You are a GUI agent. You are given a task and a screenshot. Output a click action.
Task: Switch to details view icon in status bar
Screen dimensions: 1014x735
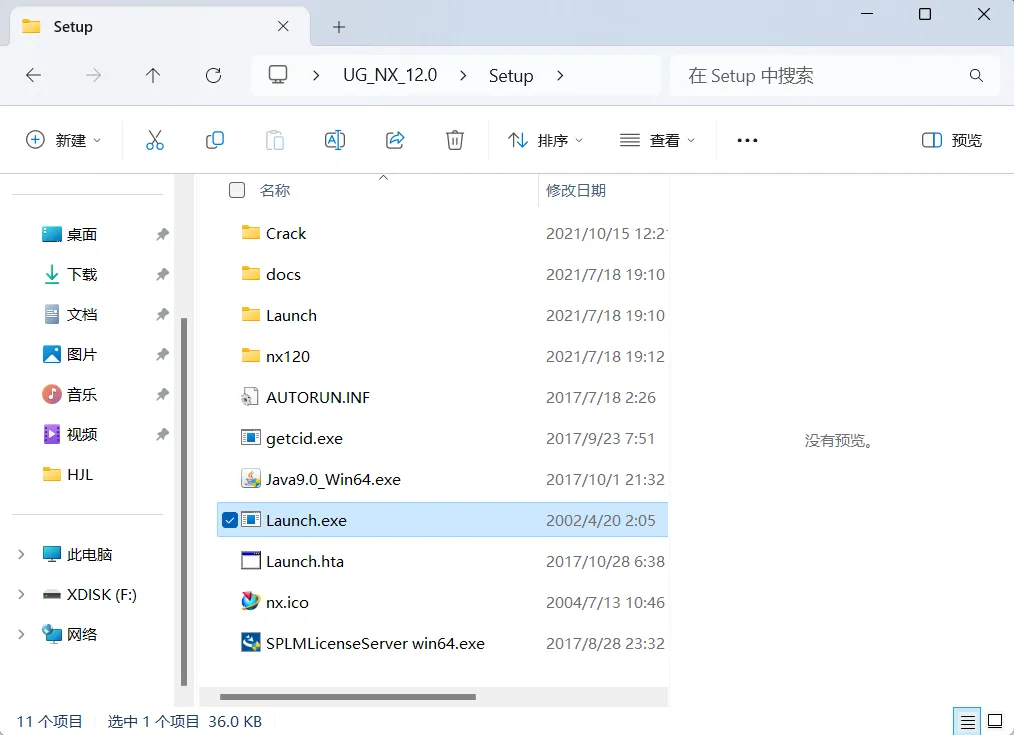coord(967,721)
